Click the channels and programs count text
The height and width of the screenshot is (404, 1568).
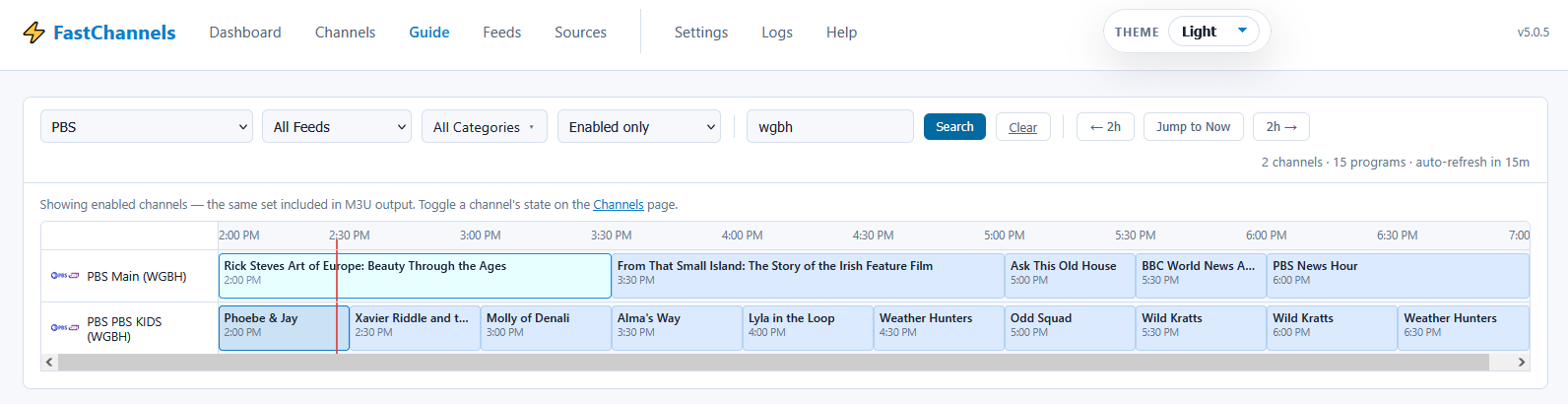click(x=1396, y=162)
